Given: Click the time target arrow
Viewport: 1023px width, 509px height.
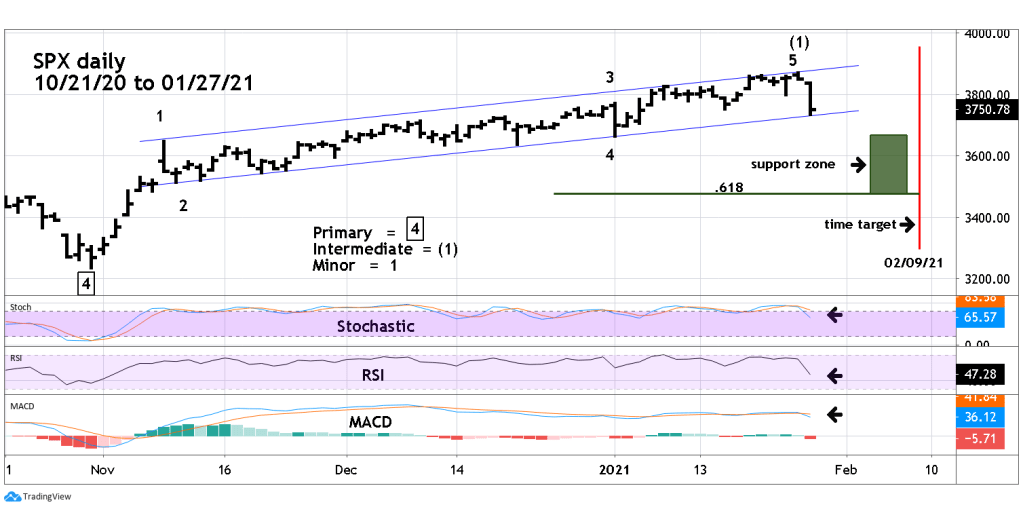Looking at the screenshot, I should coord(908,224).
